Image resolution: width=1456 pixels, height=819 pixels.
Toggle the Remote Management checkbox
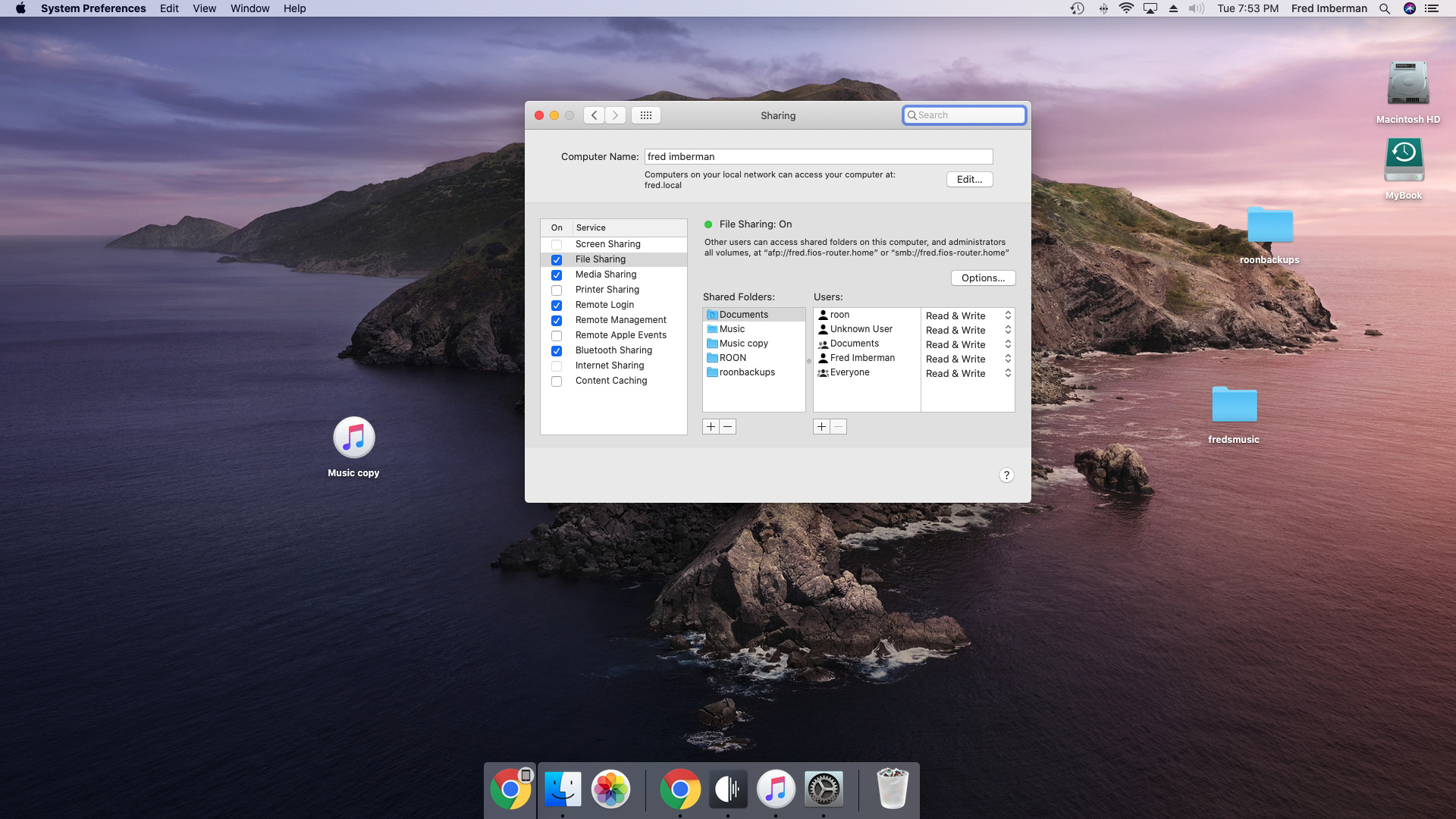click(x=557, y=321)
